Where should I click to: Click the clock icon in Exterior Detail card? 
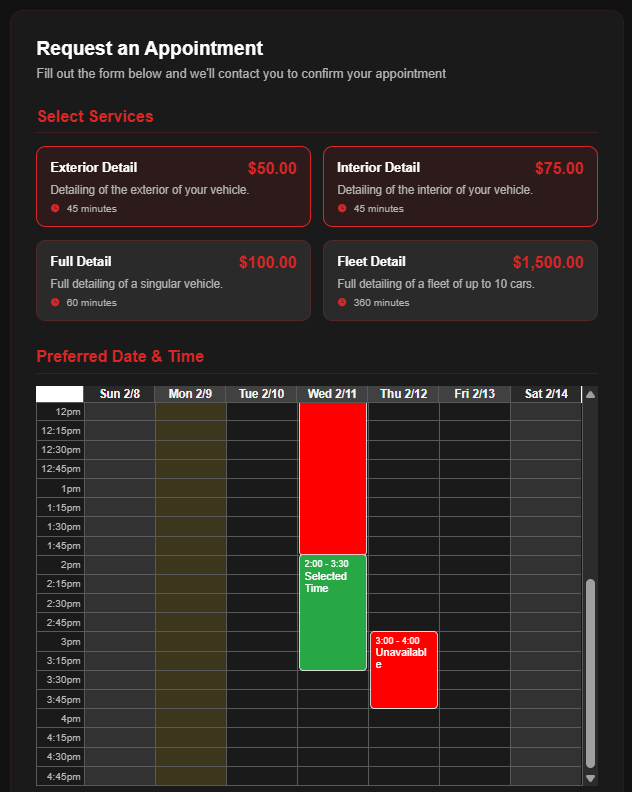[55, 208]
